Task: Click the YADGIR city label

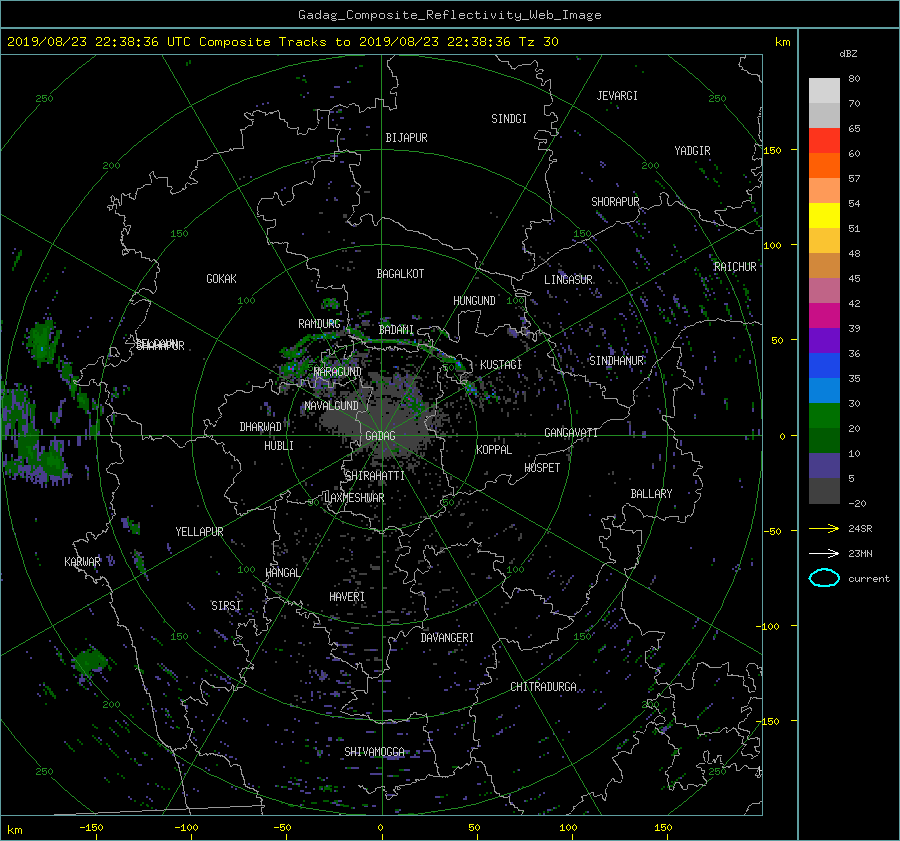Action: click(692, 151)
